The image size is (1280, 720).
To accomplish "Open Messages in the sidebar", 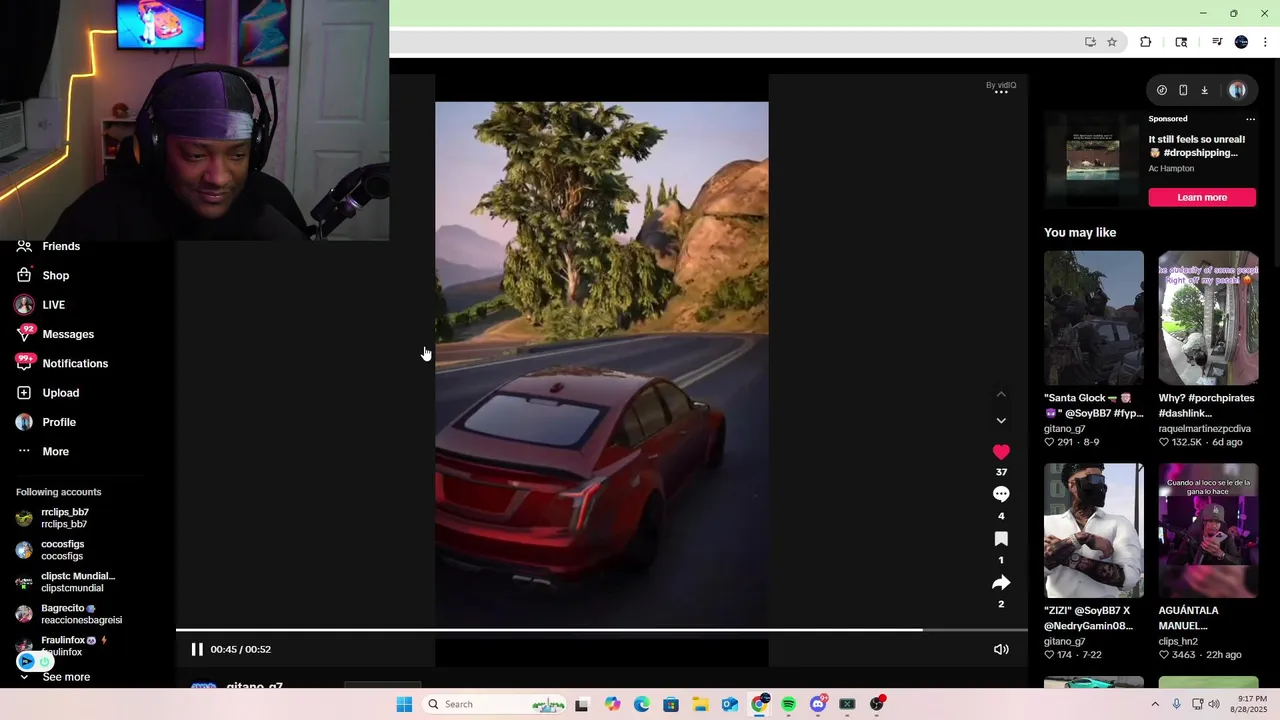I will click(68, 334).
